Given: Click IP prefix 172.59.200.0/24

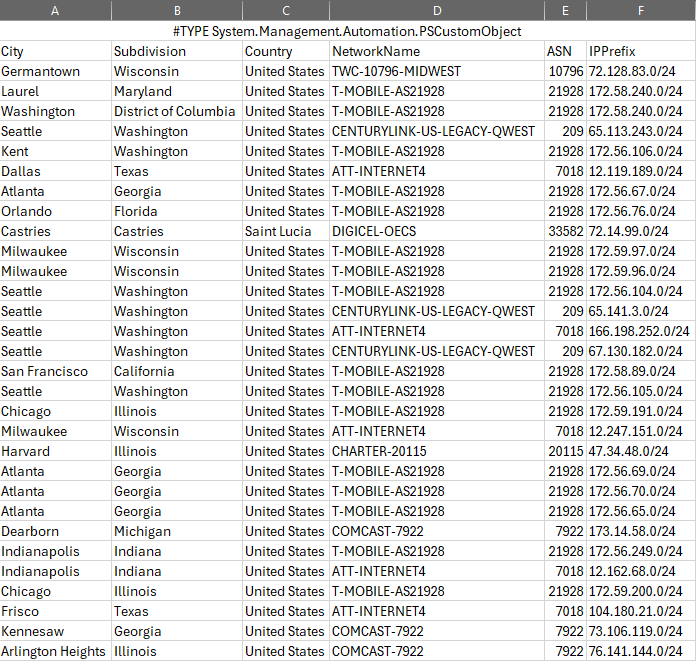Looking at the screenshot, I should pos(641,590).
